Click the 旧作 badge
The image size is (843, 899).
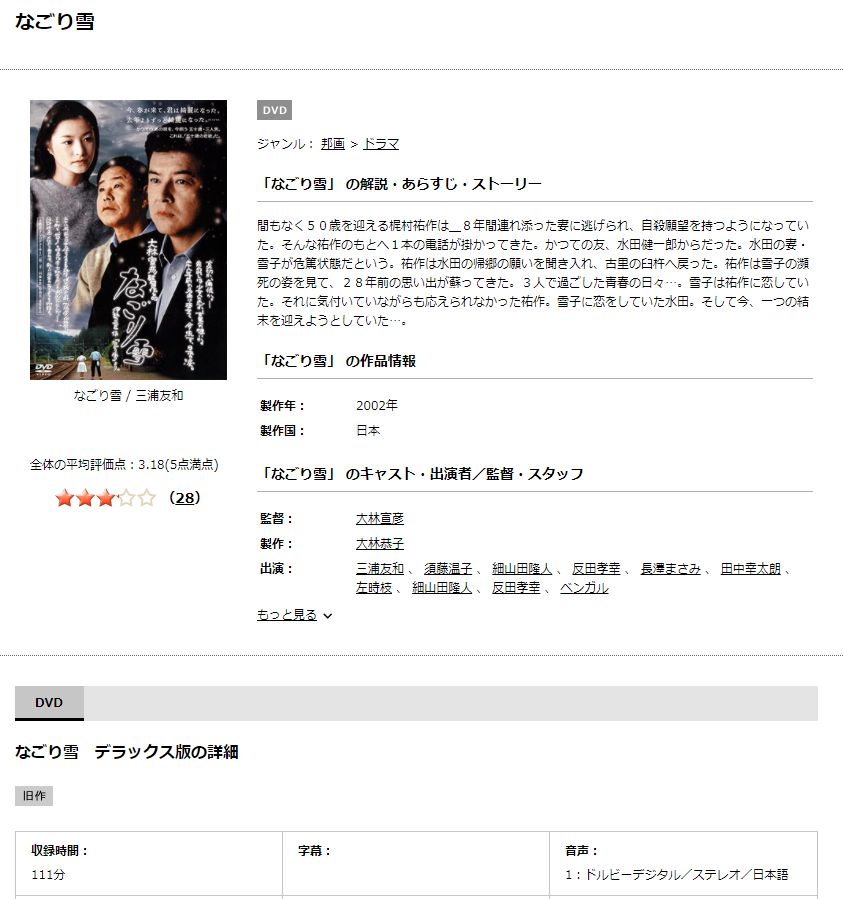click(34, 796)
